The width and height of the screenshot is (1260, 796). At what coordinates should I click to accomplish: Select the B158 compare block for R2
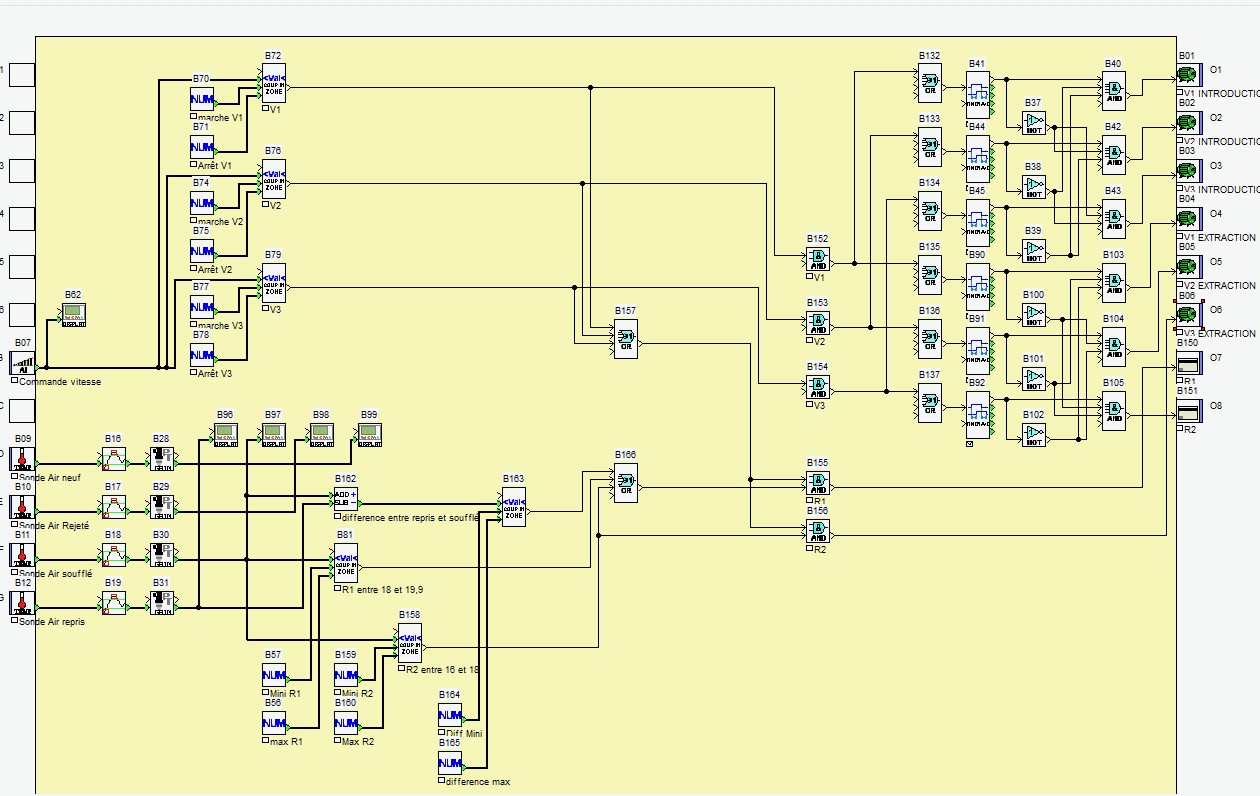[409, 643]
